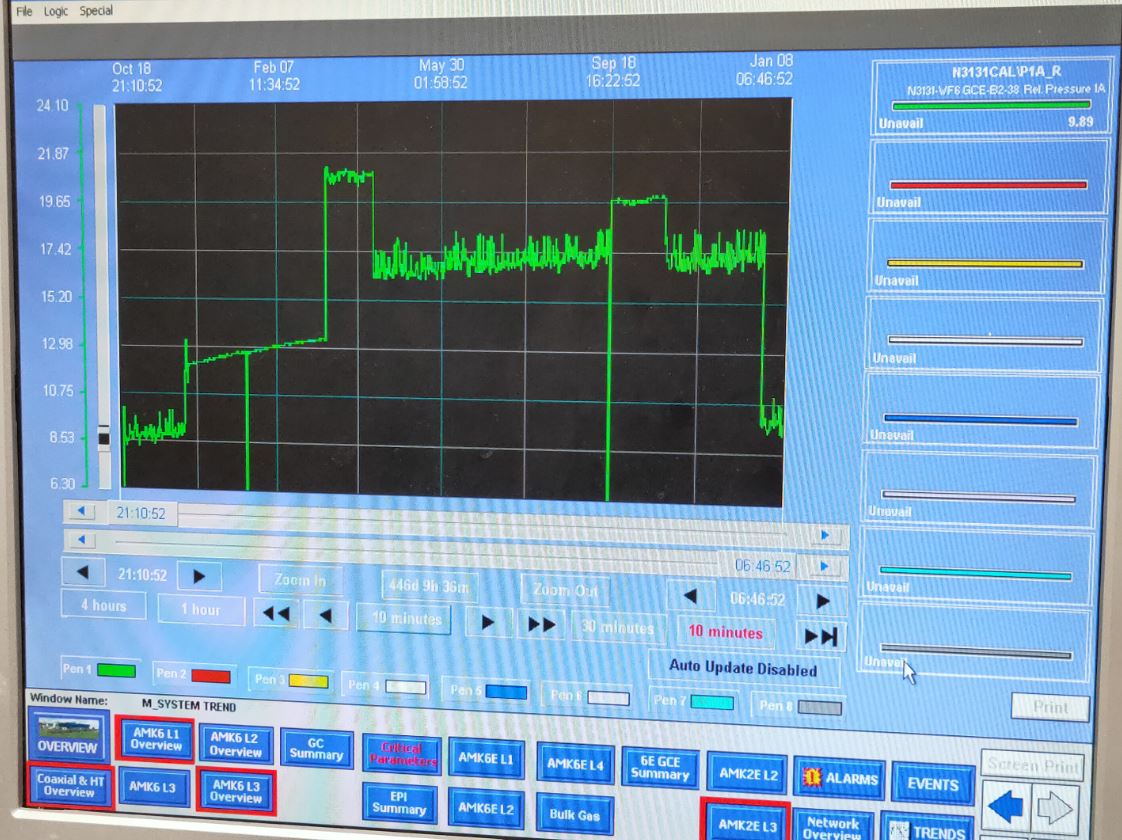
Task: Click Auto Update Disabled toggle
Action: [742, 668]
